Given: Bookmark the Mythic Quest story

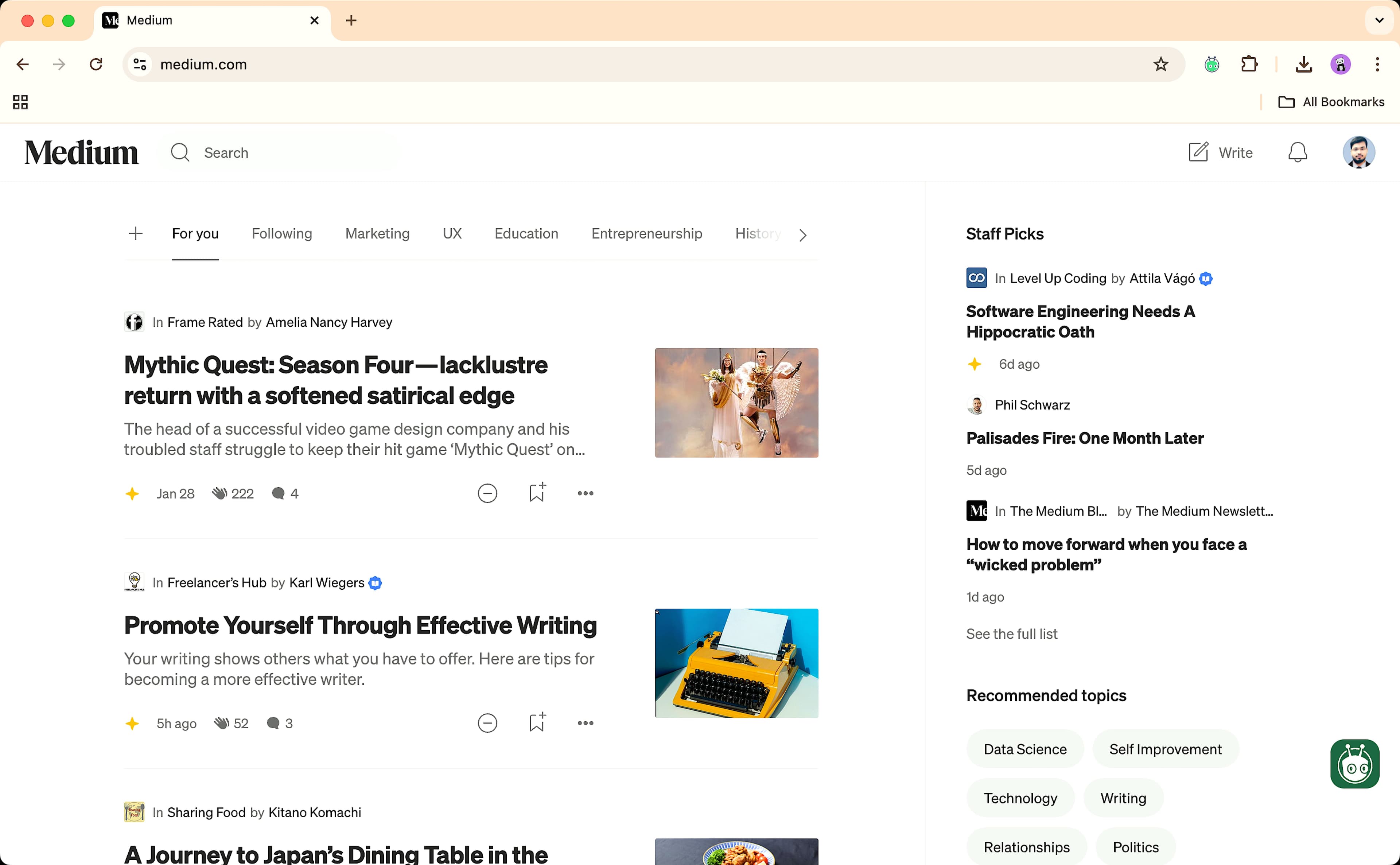Looking at the screenshot, I should pos(536,493).
